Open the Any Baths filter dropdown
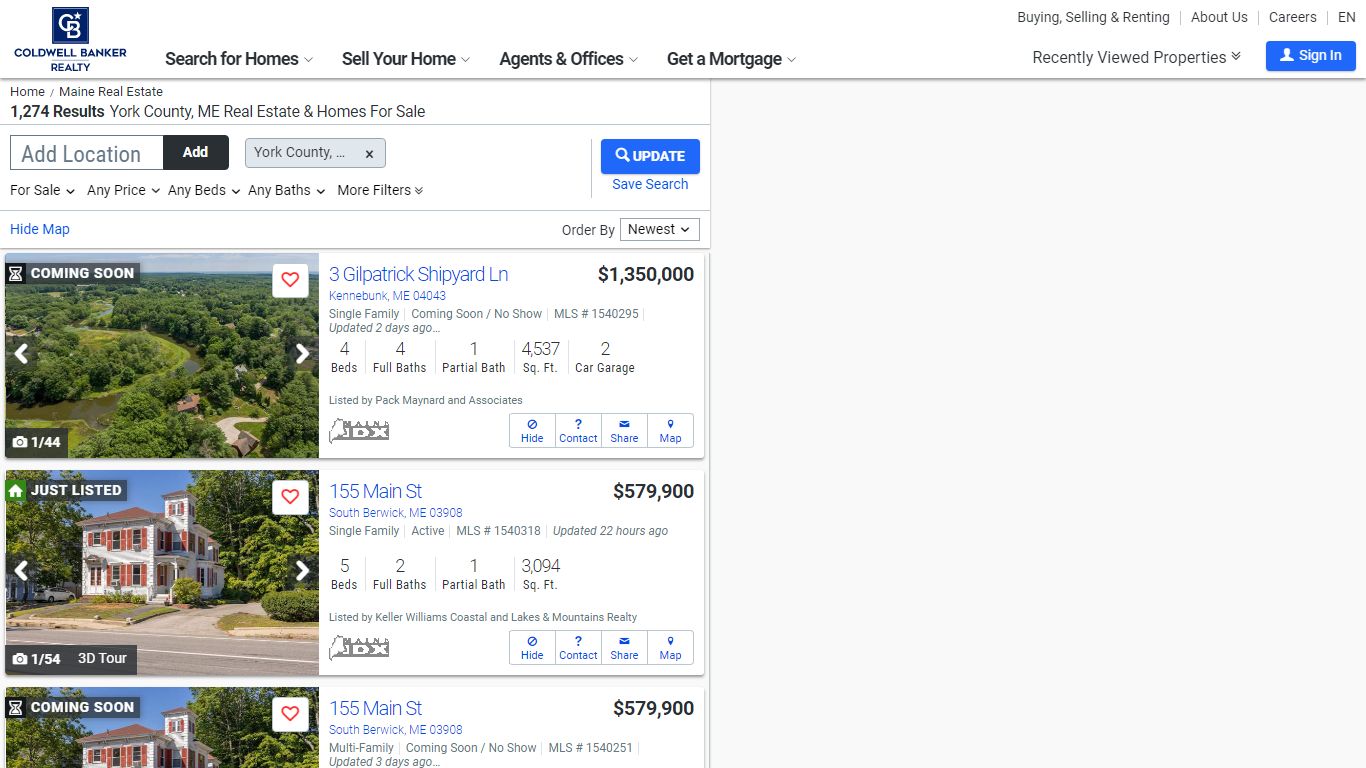 tap(286, 190)
